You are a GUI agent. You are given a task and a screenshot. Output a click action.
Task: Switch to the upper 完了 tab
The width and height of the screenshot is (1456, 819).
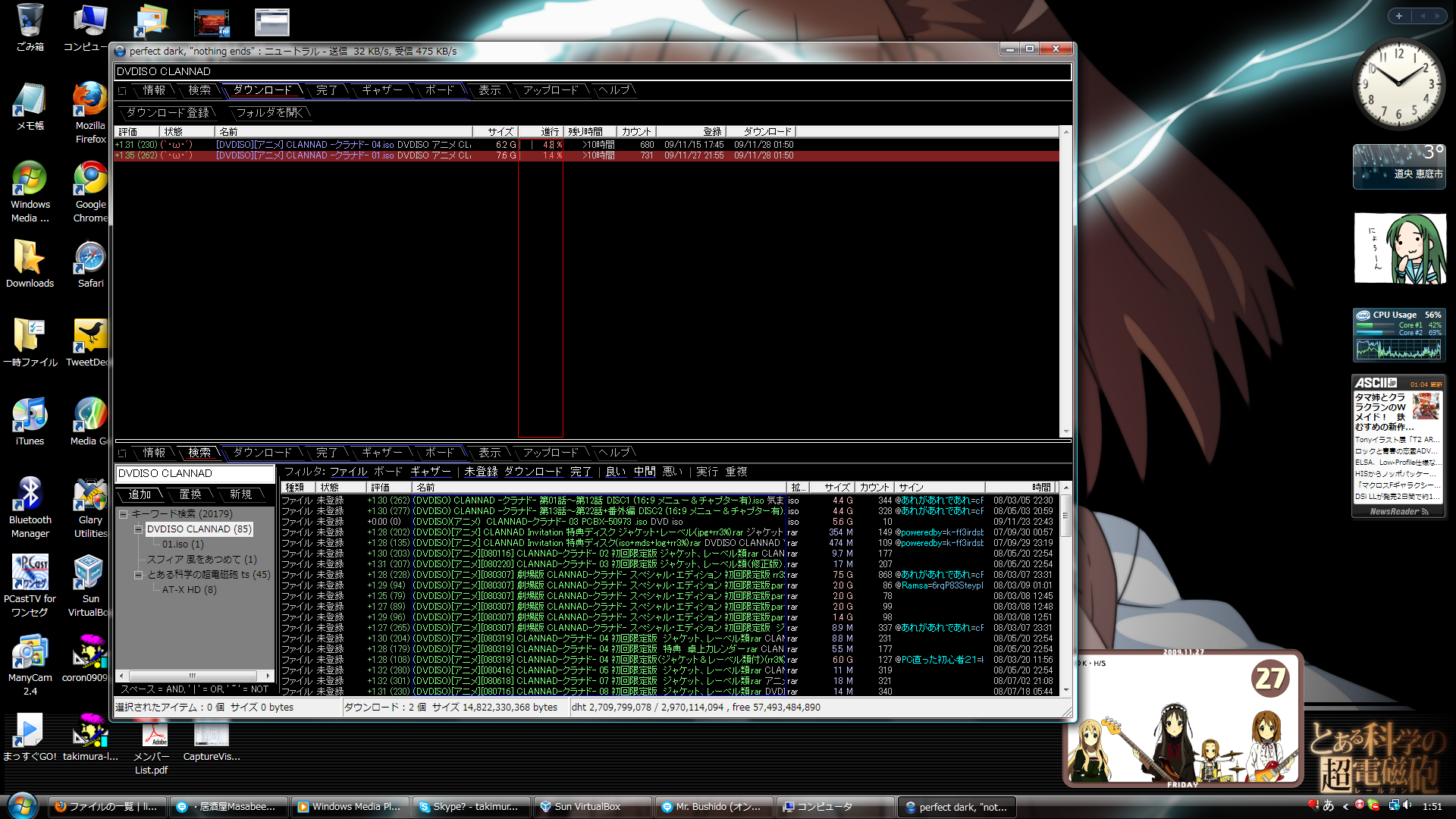click(x=327, y=90)
